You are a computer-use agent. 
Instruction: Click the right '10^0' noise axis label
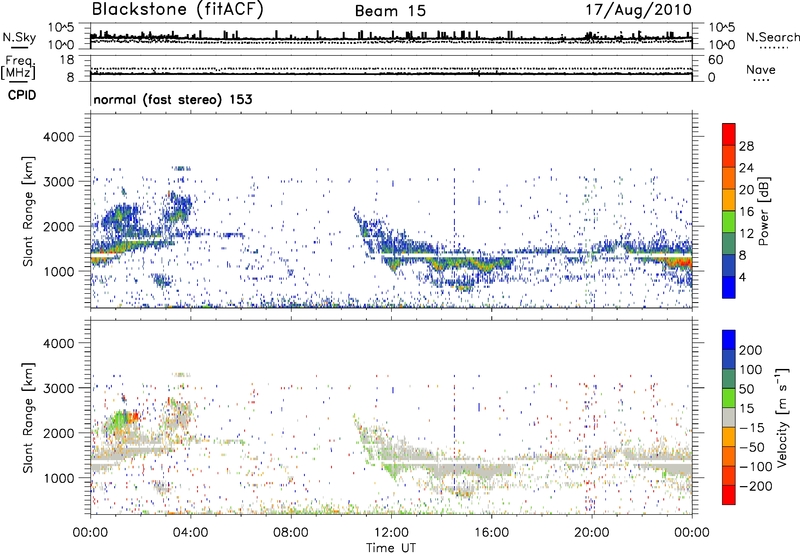click(x=721, y=45)
